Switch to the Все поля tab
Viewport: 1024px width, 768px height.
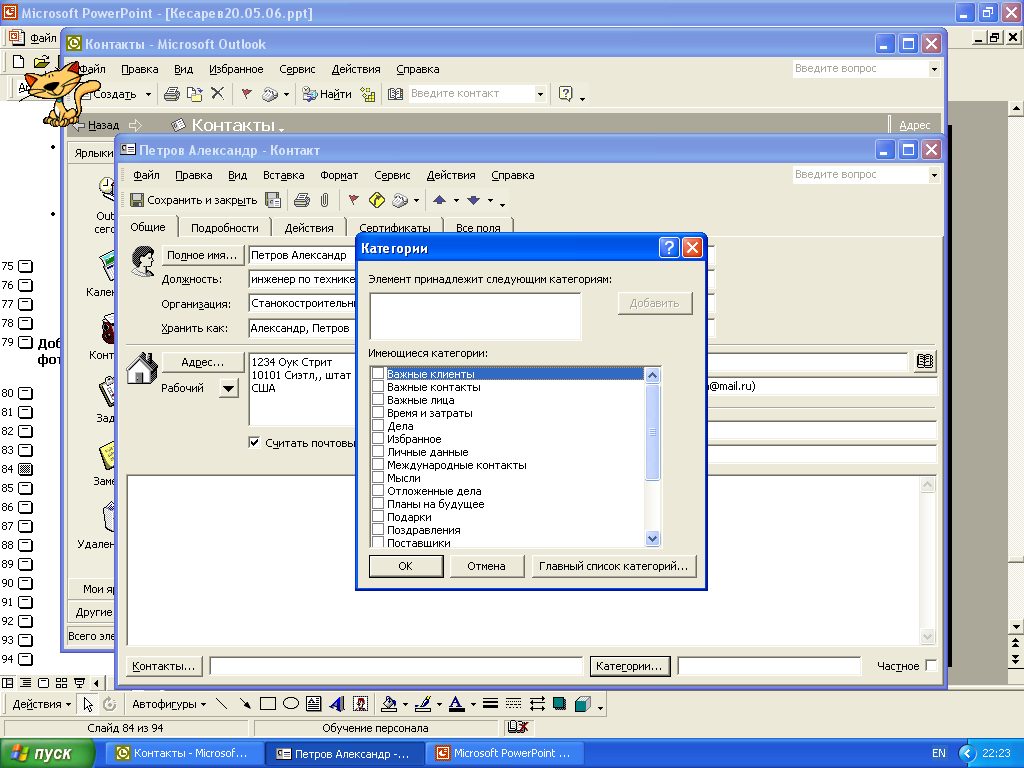pos(478,227)
